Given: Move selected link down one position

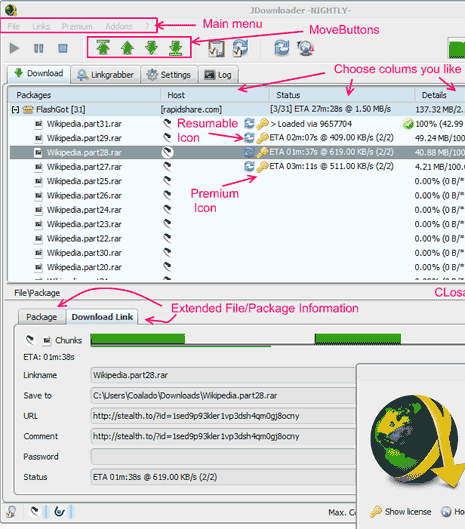Looking at the screenshot, I should pyautogui.click(x=152, y=48).
